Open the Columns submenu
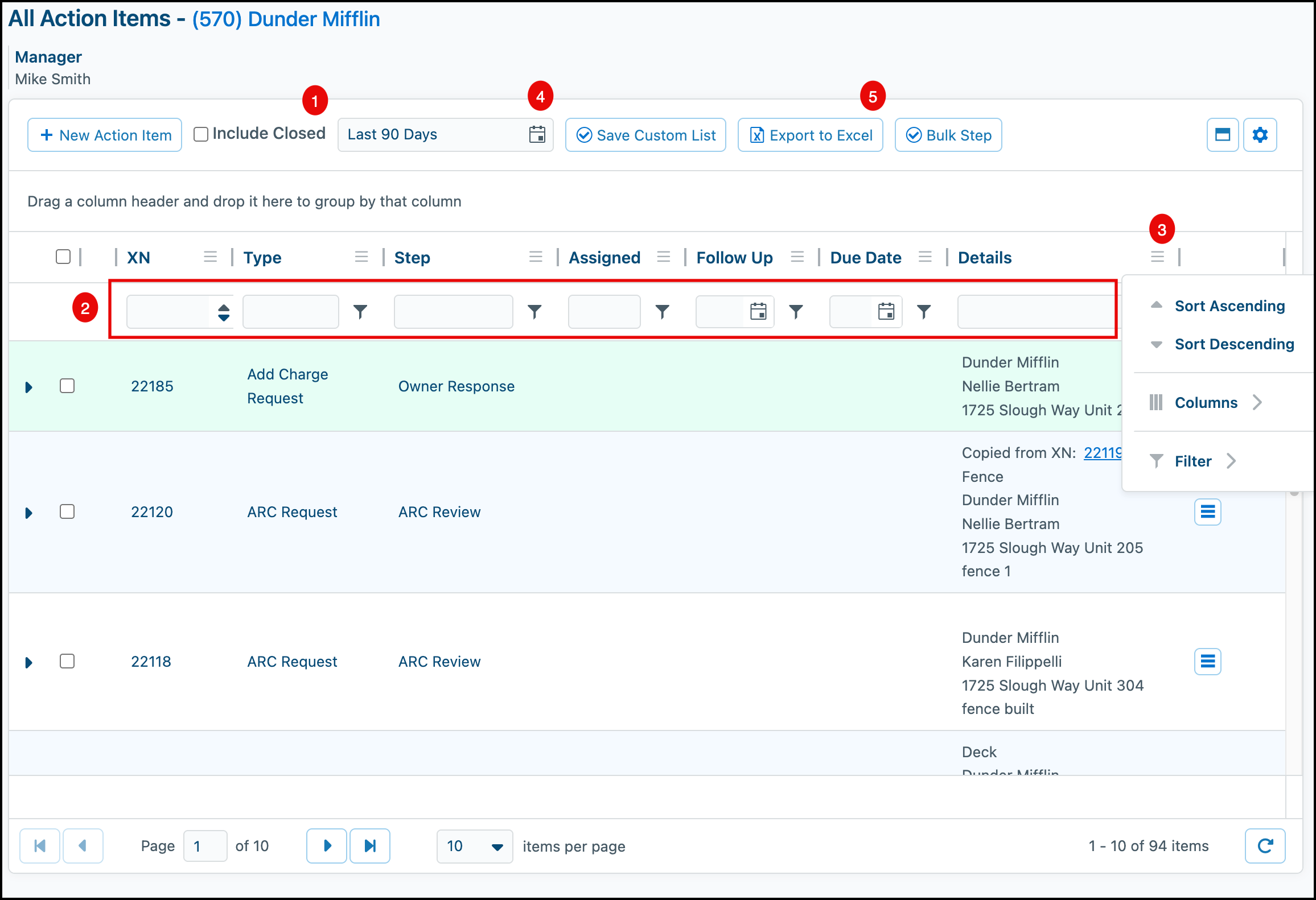This screenshot has width=1316, height=900. 1206,403
